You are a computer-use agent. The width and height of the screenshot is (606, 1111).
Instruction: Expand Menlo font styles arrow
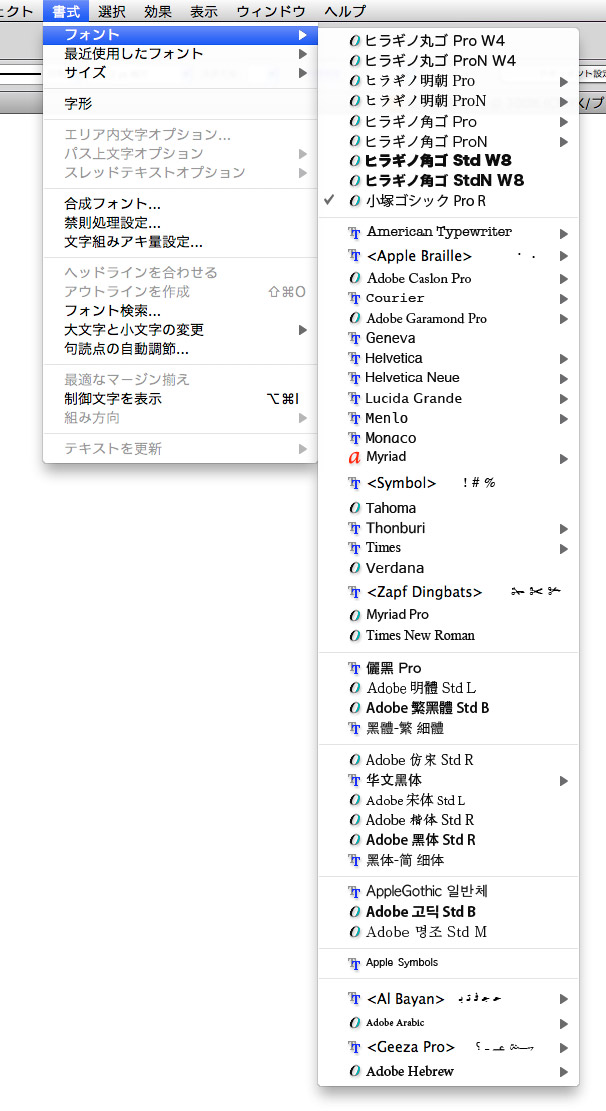pos(564,419)
